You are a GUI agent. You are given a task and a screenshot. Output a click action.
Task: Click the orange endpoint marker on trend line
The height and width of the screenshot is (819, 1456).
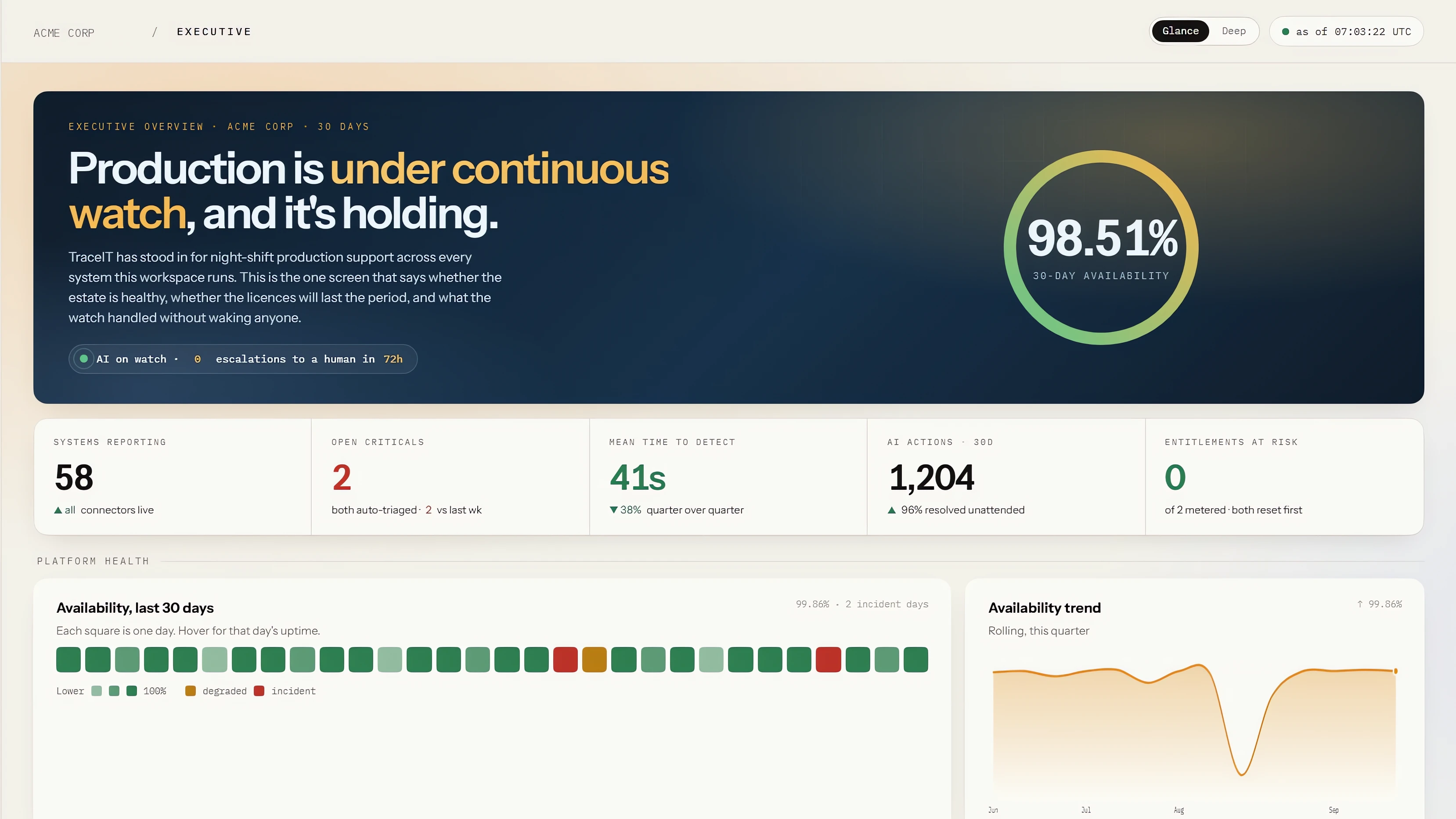(x=1395, y=671)
